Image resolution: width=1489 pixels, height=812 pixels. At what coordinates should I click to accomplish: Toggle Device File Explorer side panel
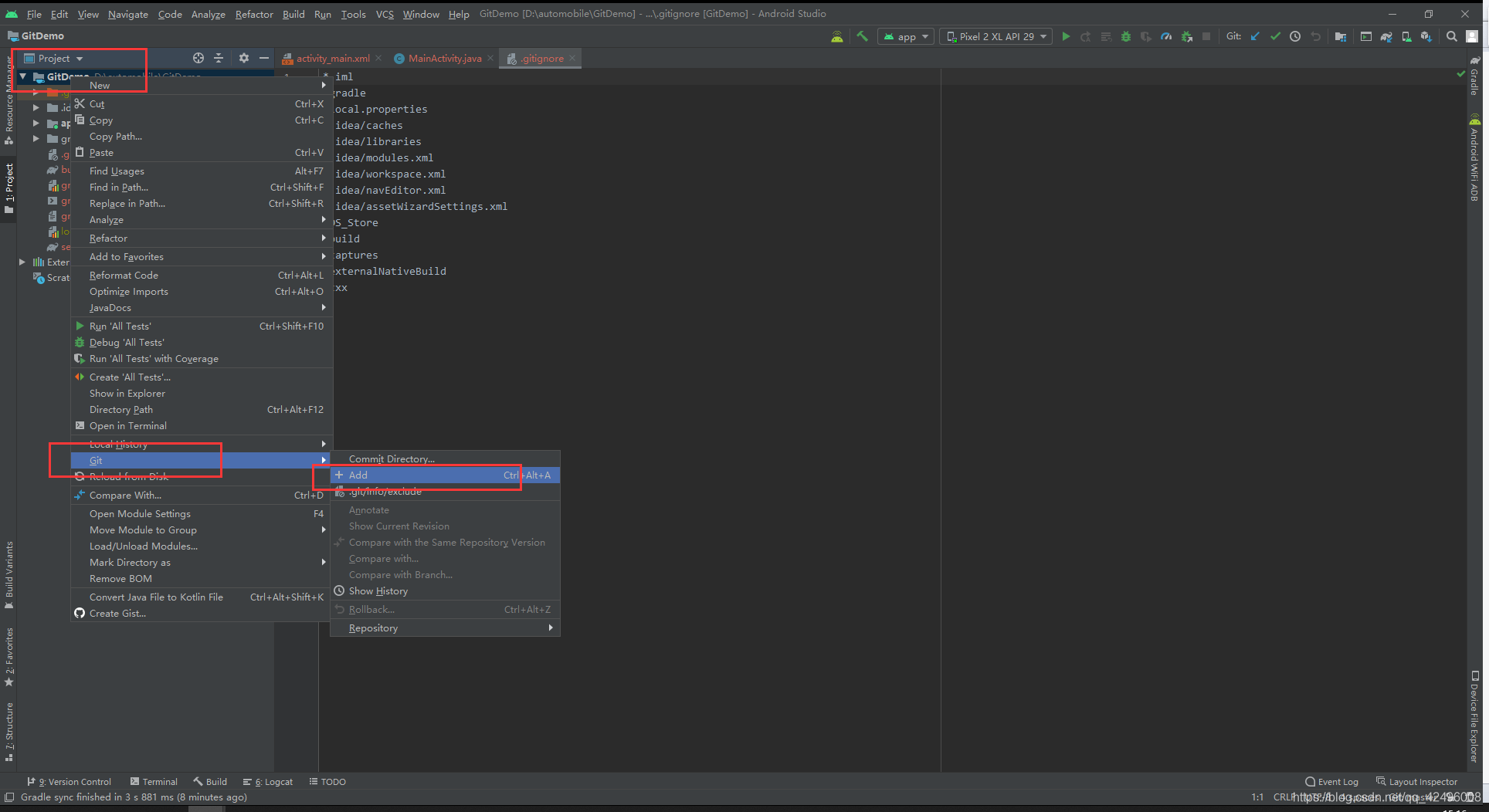coord(1474,716)
